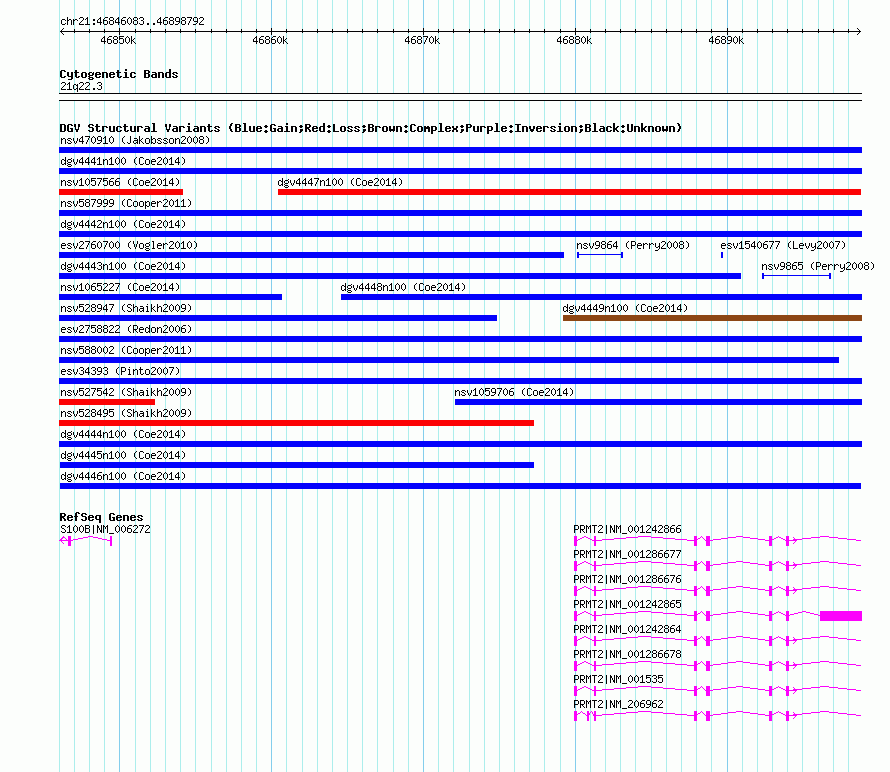This screenshot has width=890, height=772.
Task: Click nsv528947 (Shaikh2009) label
Action: pyautogui.click(x=126, y=308)
